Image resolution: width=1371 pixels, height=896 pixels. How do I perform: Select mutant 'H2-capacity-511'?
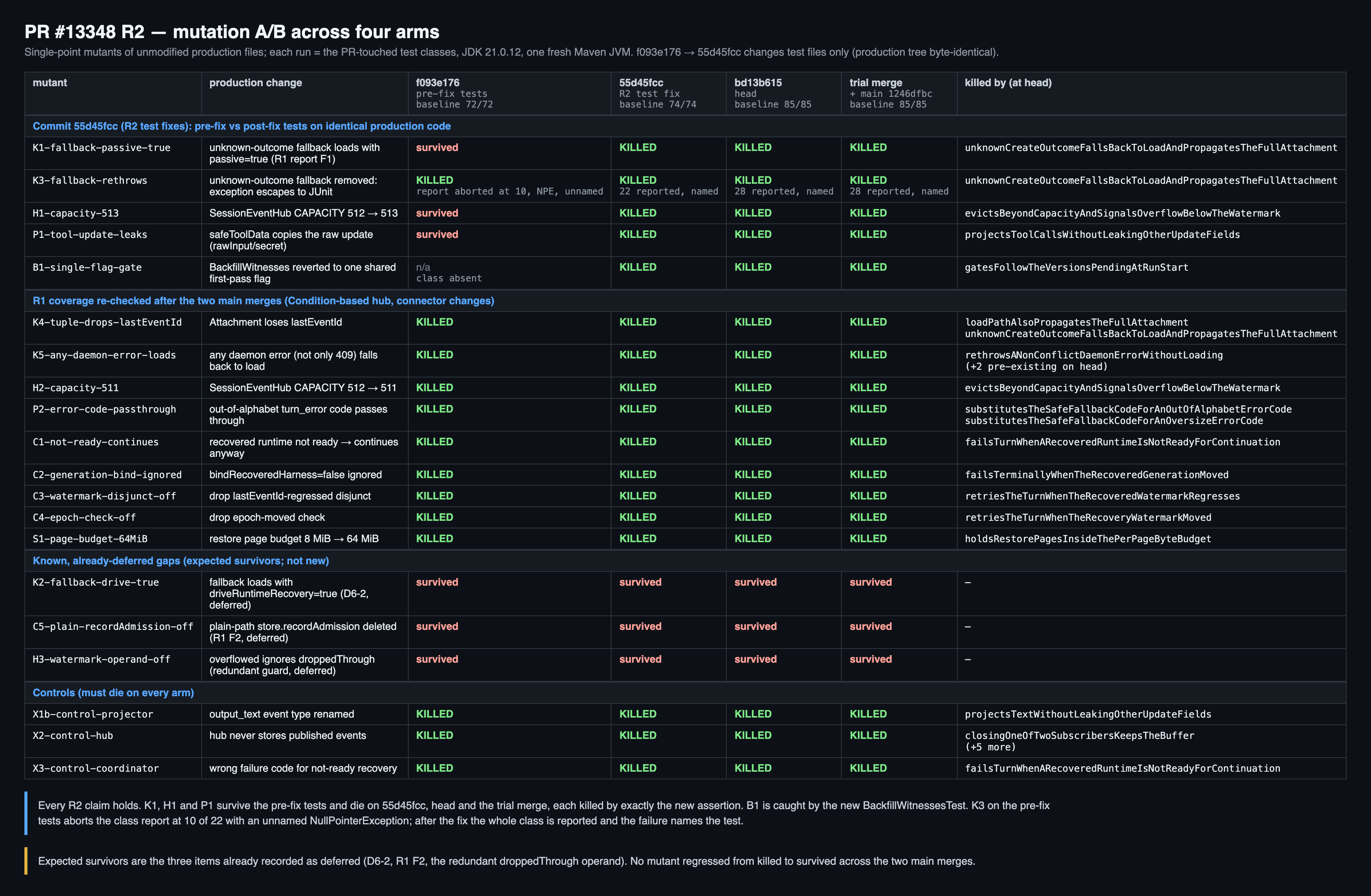pyautogui.click(x=75, y=388)
